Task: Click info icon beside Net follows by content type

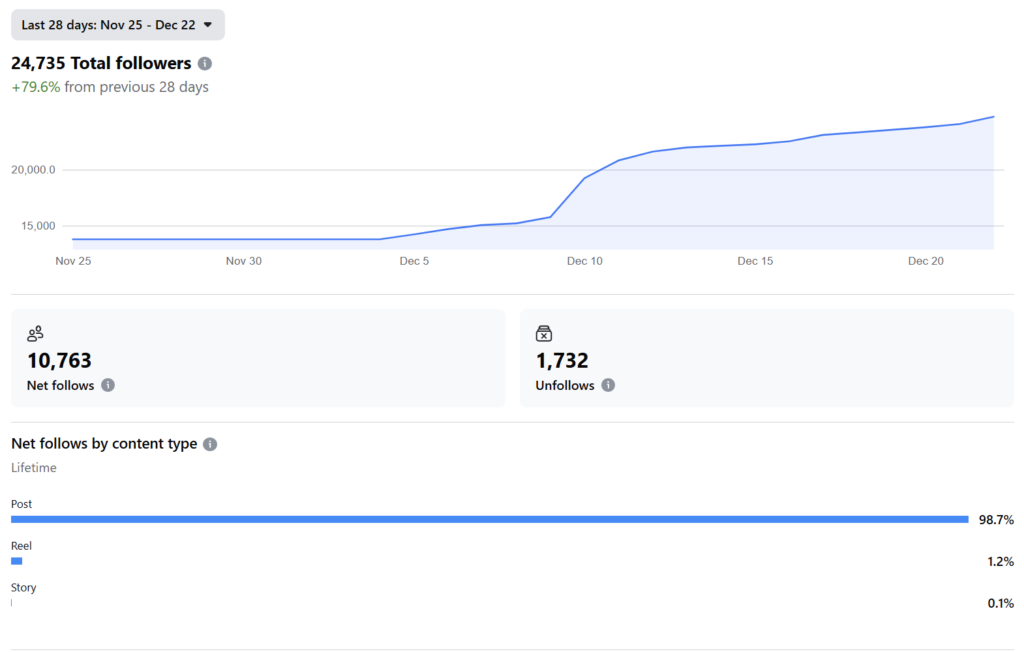Action: pyautogui.click(x=210, y=444)
